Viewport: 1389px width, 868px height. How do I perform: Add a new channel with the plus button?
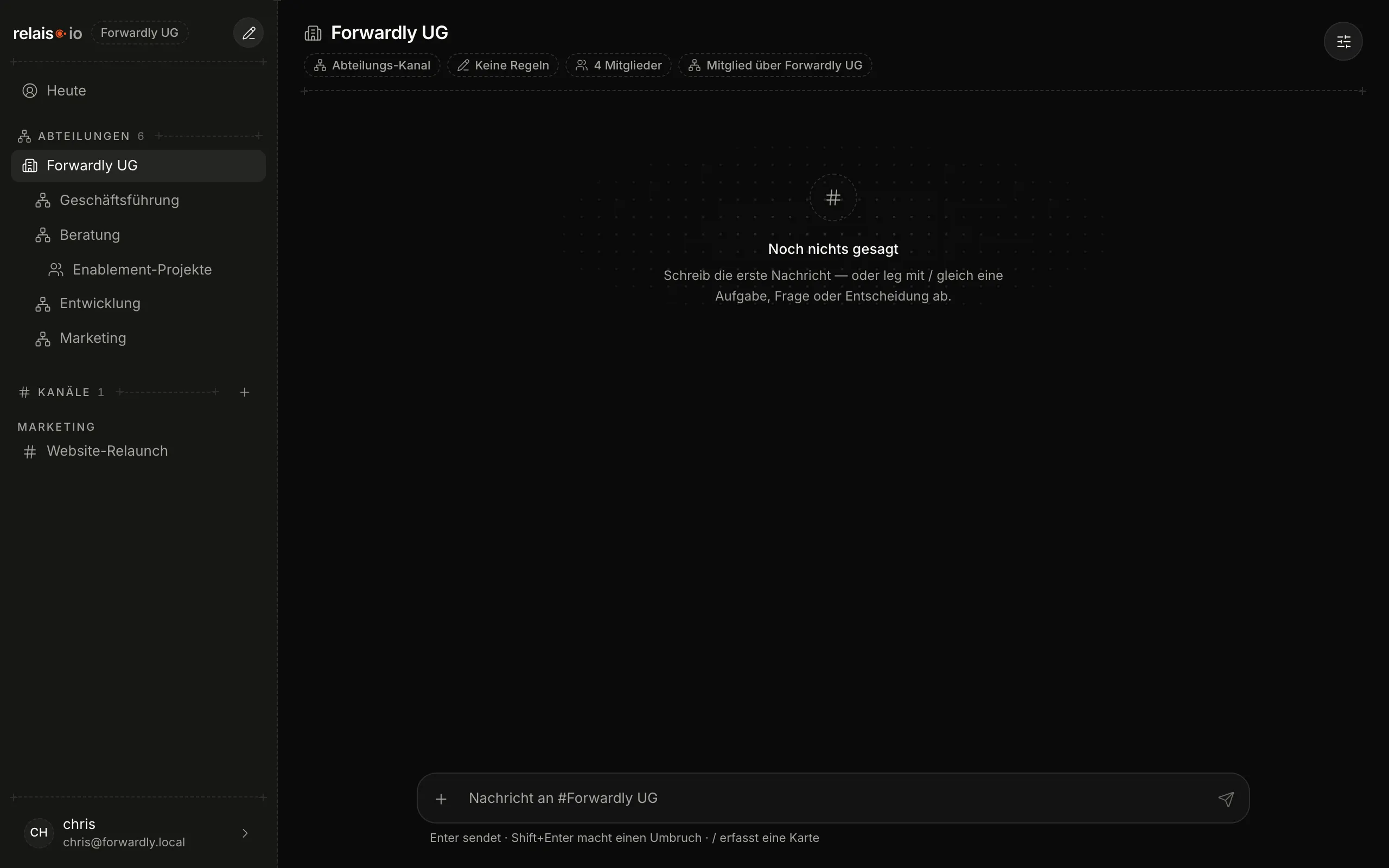245,392
